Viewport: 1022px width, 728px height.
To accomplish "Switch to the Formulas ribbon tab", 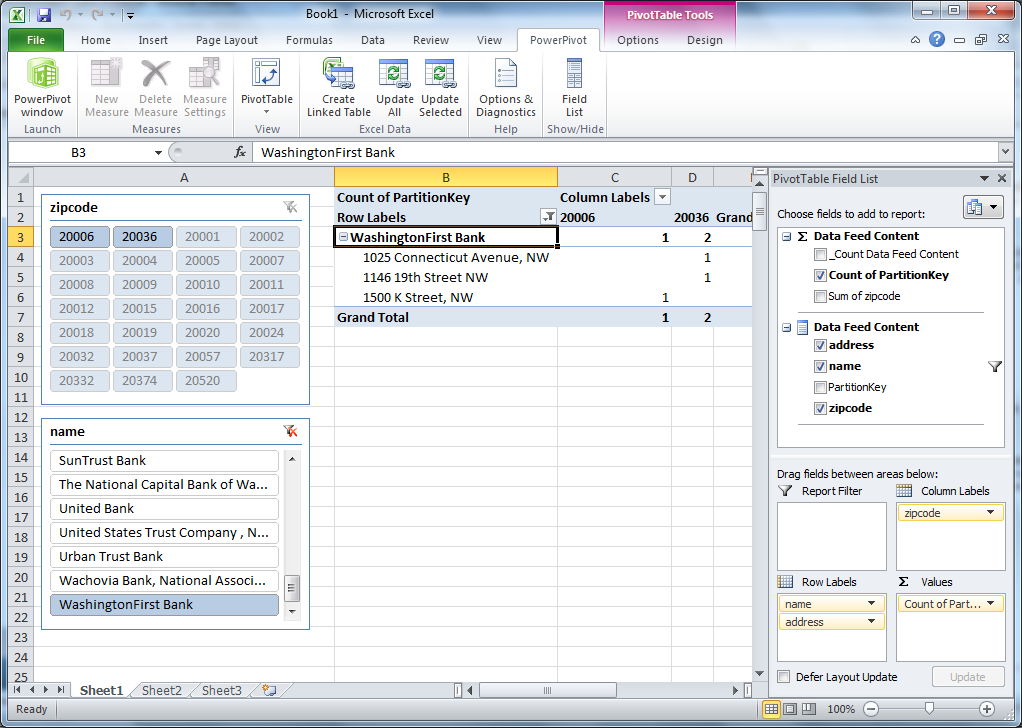I will (x=310, y=40).
